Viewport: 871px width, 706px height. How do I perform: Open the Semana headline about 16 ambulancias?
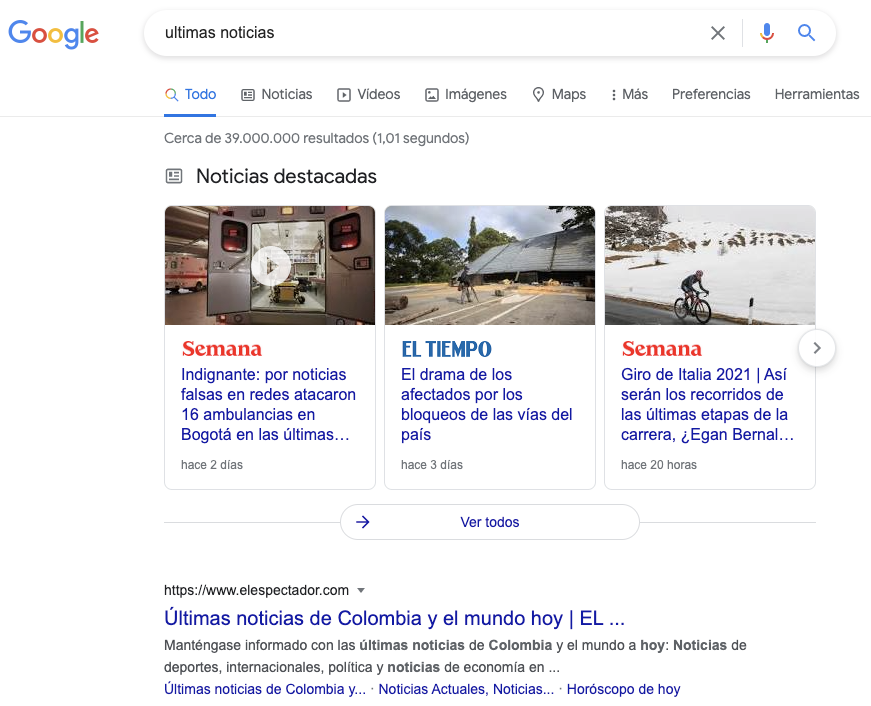point(268,404)
